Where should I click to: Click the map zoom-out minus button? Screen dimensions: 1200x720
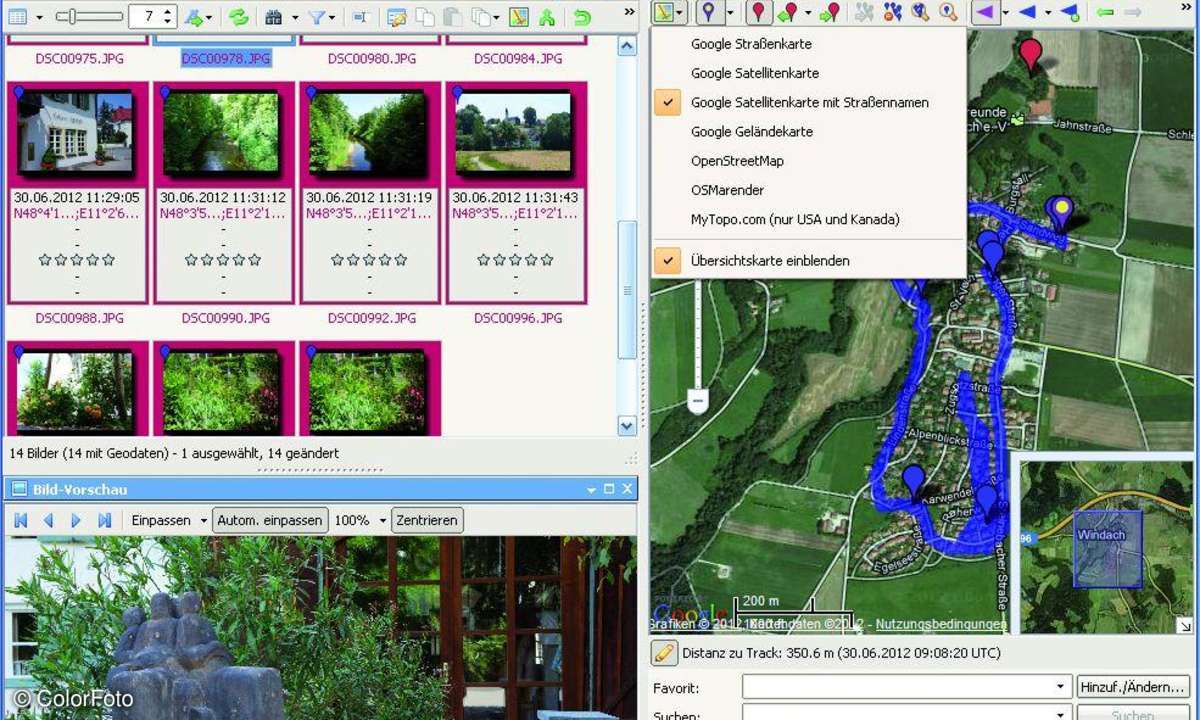[x=698, y=403]
